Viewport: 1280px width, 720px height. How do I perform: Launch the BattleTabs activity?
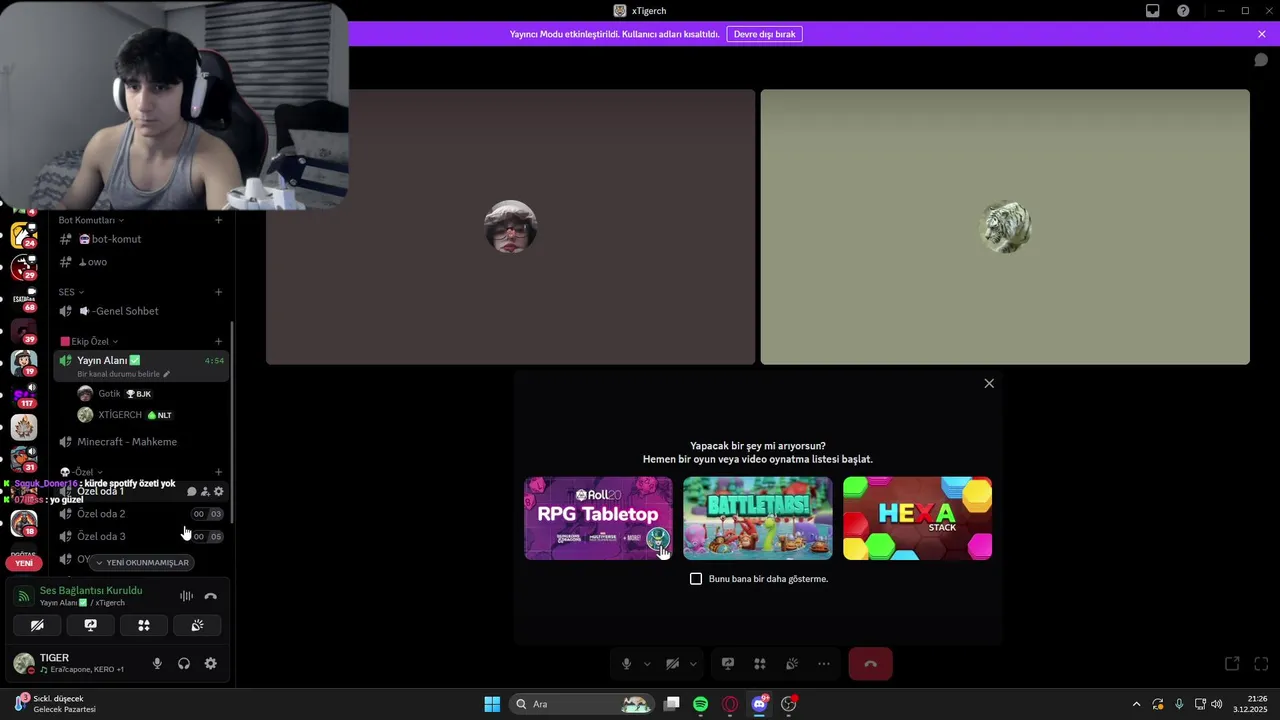[757, 518]
